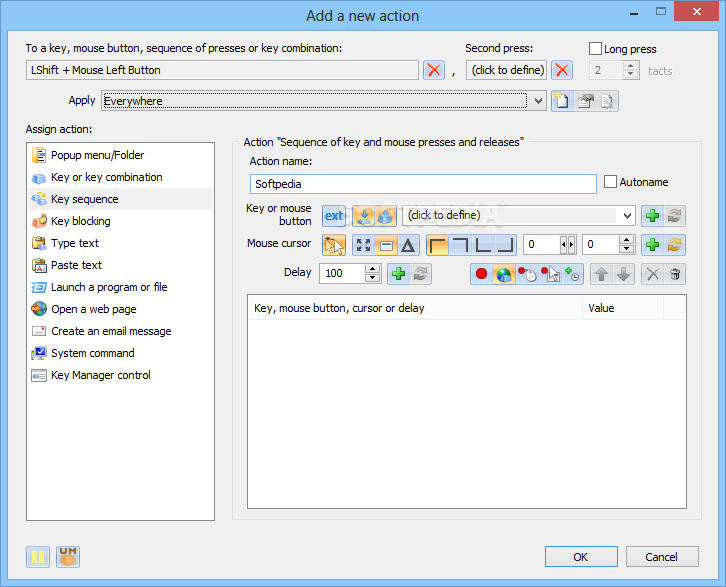Increase the Delay value
This screenshot has height=587, width=726.
372,269
